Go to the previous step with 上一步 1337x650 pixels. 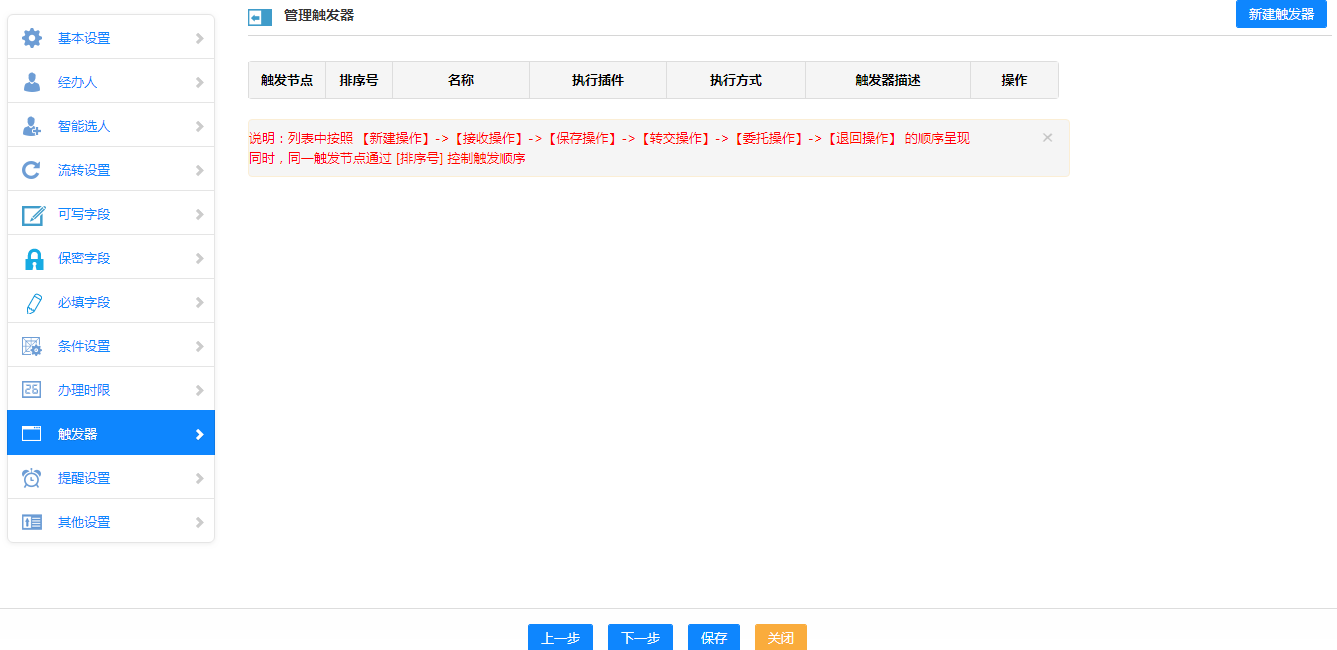560,637
